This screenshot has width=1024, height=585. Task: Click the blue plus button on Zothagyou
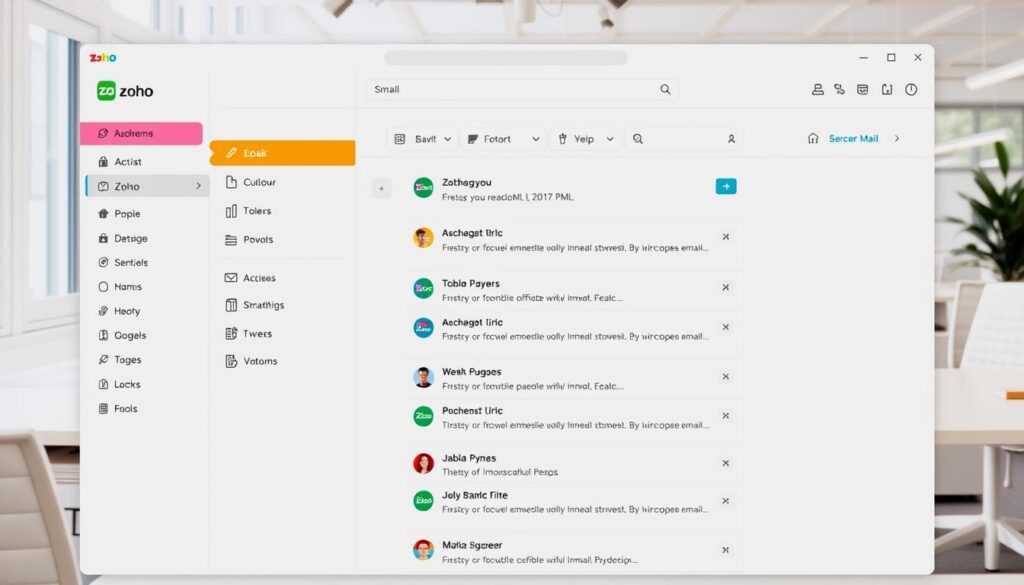pos(726,187)
